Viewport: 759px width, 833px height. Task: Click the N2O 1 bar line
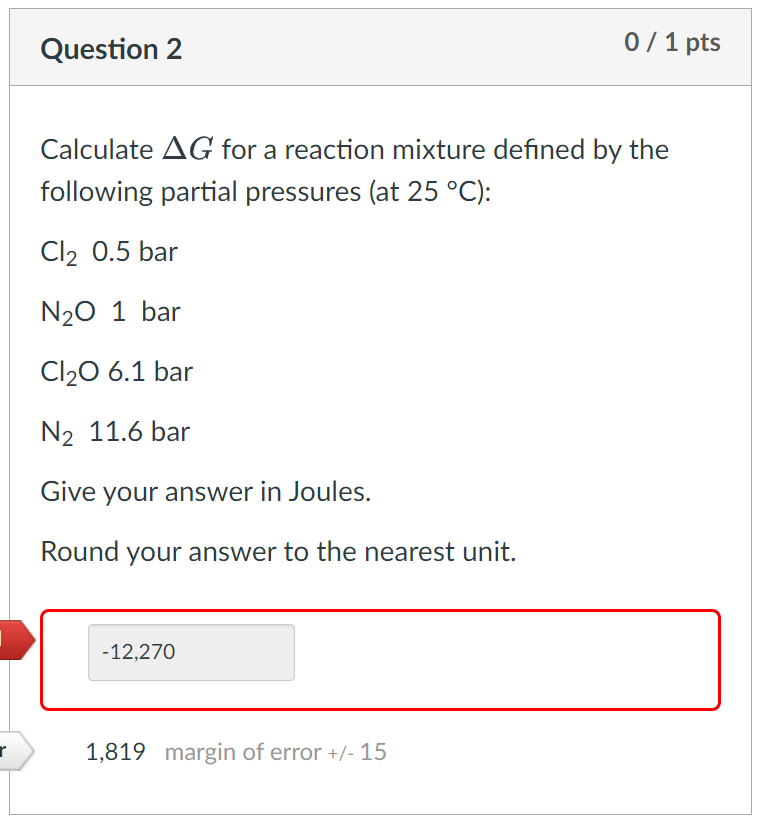click(110, 312)
